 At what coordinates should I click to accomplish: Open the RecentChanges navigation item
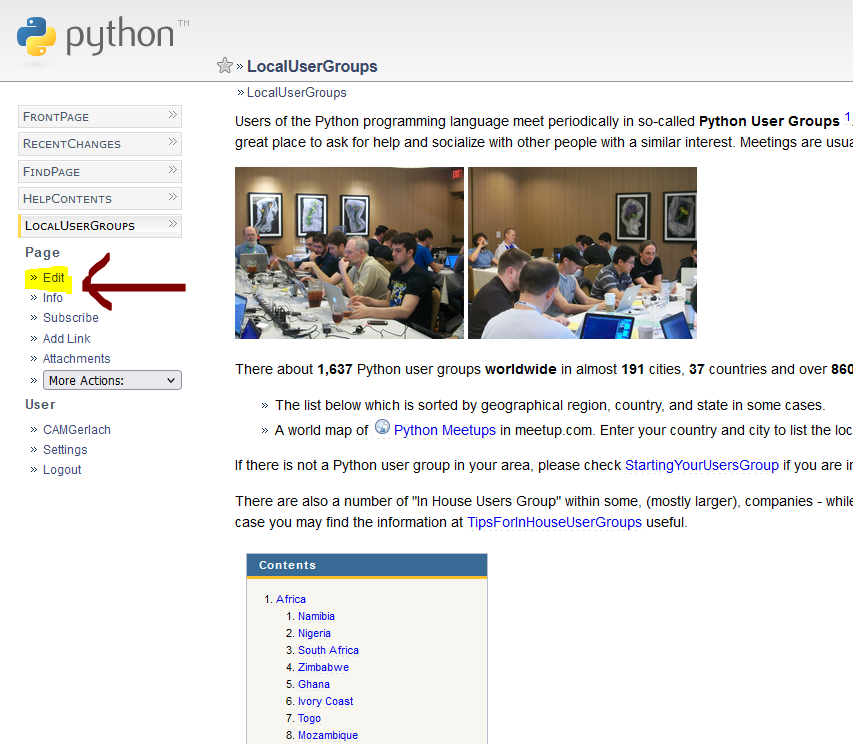[x=100, y=144]
